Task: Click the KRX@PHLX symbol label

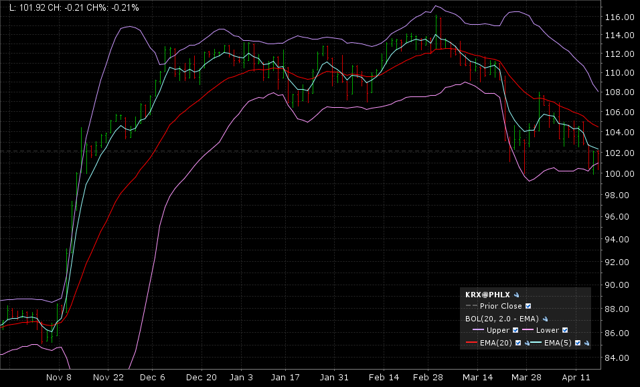Action: 488,295
